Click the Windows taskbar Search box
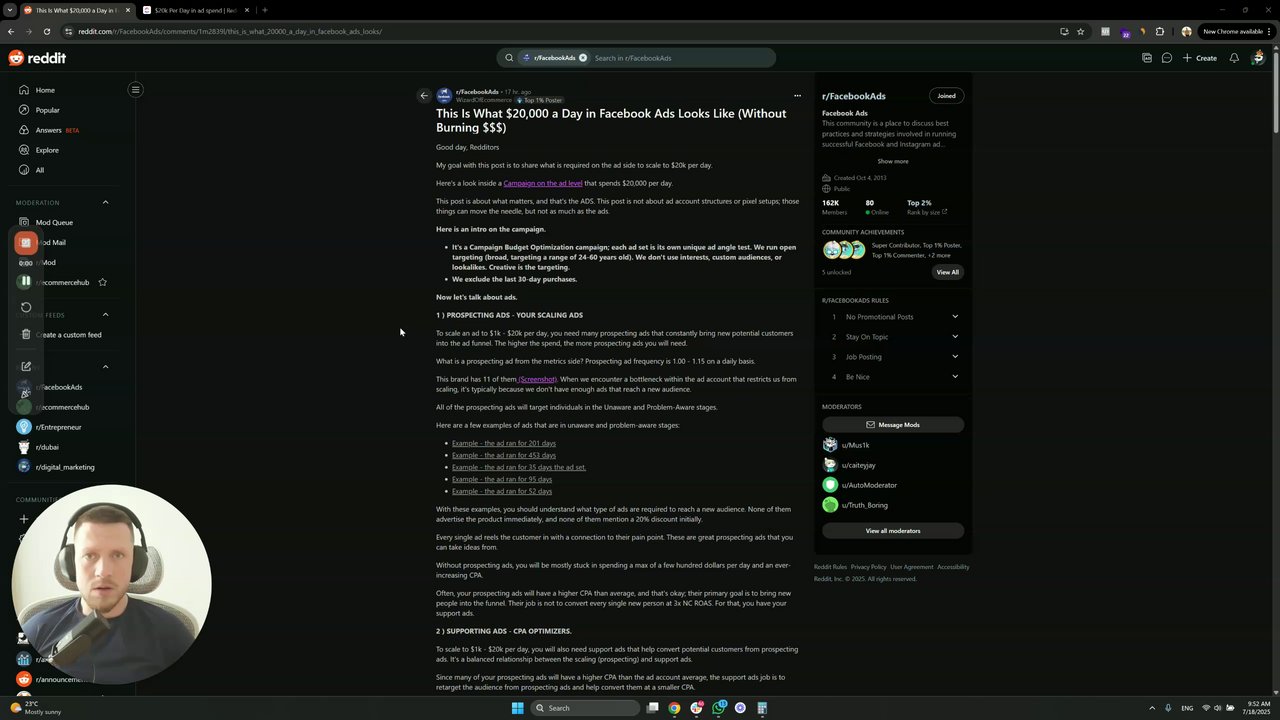Screen dimensions: 1280x720 point(585,708)
